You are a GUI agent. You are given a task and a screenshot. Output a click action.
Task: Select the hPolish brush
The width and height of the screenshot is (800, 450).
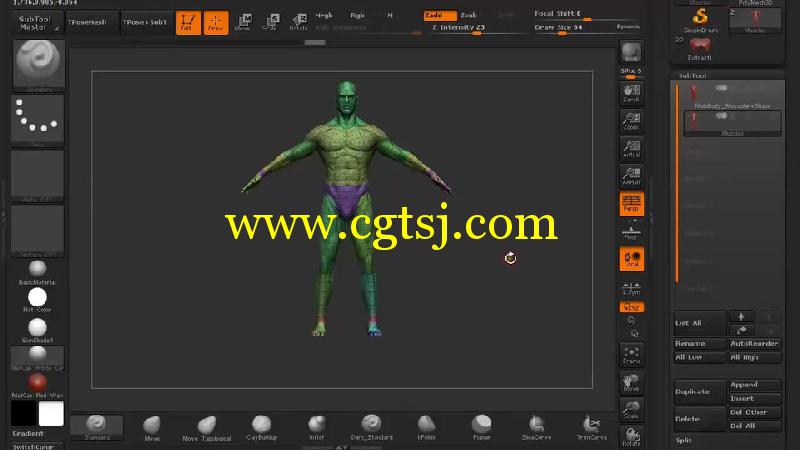(426, 428)
